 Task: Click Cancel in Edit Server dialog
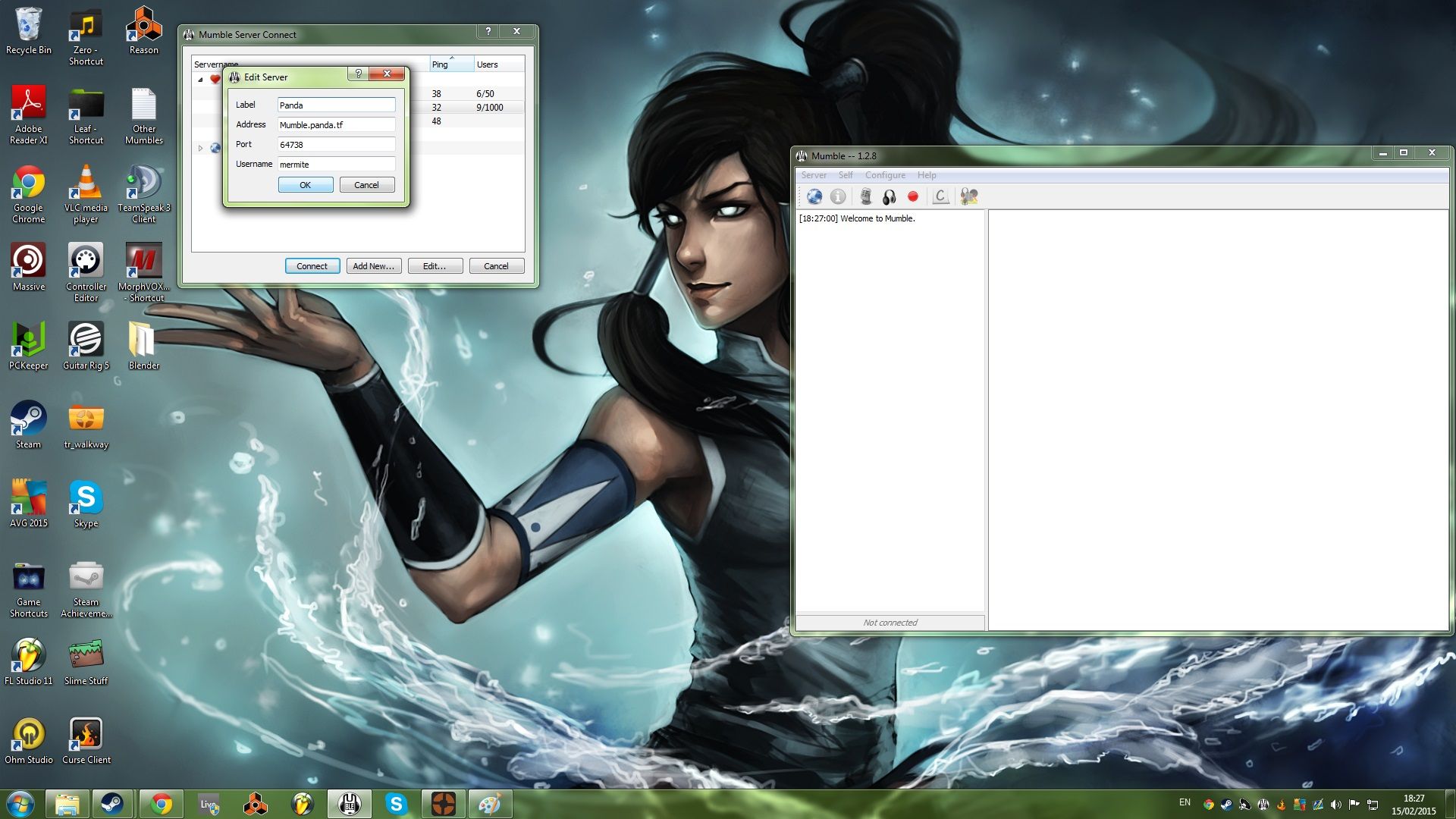click(366, 185)
